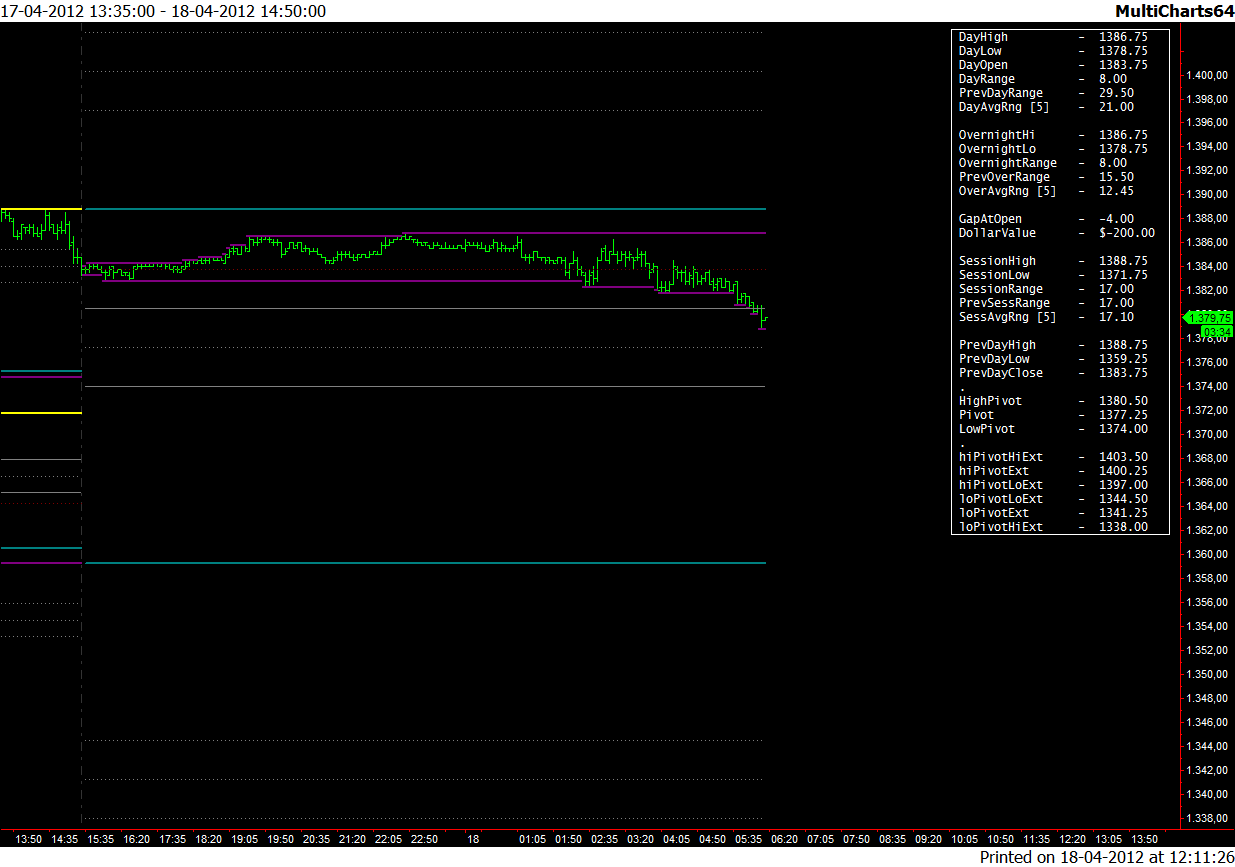Select the 1,386.00 price axis label
Viewport: 1235px width, 867px height.
tap(1207, 243)
